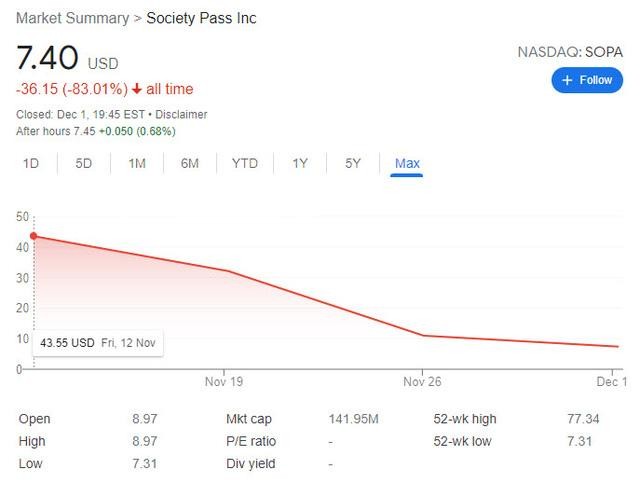
Task: Open the Disclaimer link
Action: 181,113
